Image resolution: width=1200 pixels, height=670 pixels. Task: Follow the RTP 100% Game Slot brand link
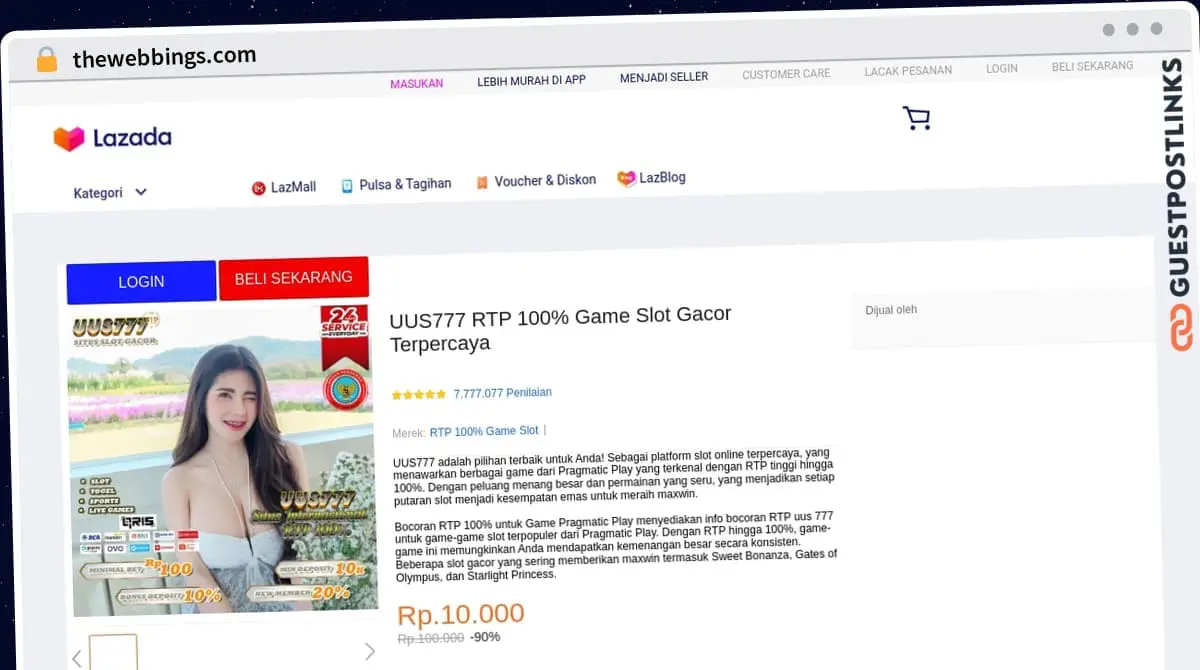pos(484,432)
